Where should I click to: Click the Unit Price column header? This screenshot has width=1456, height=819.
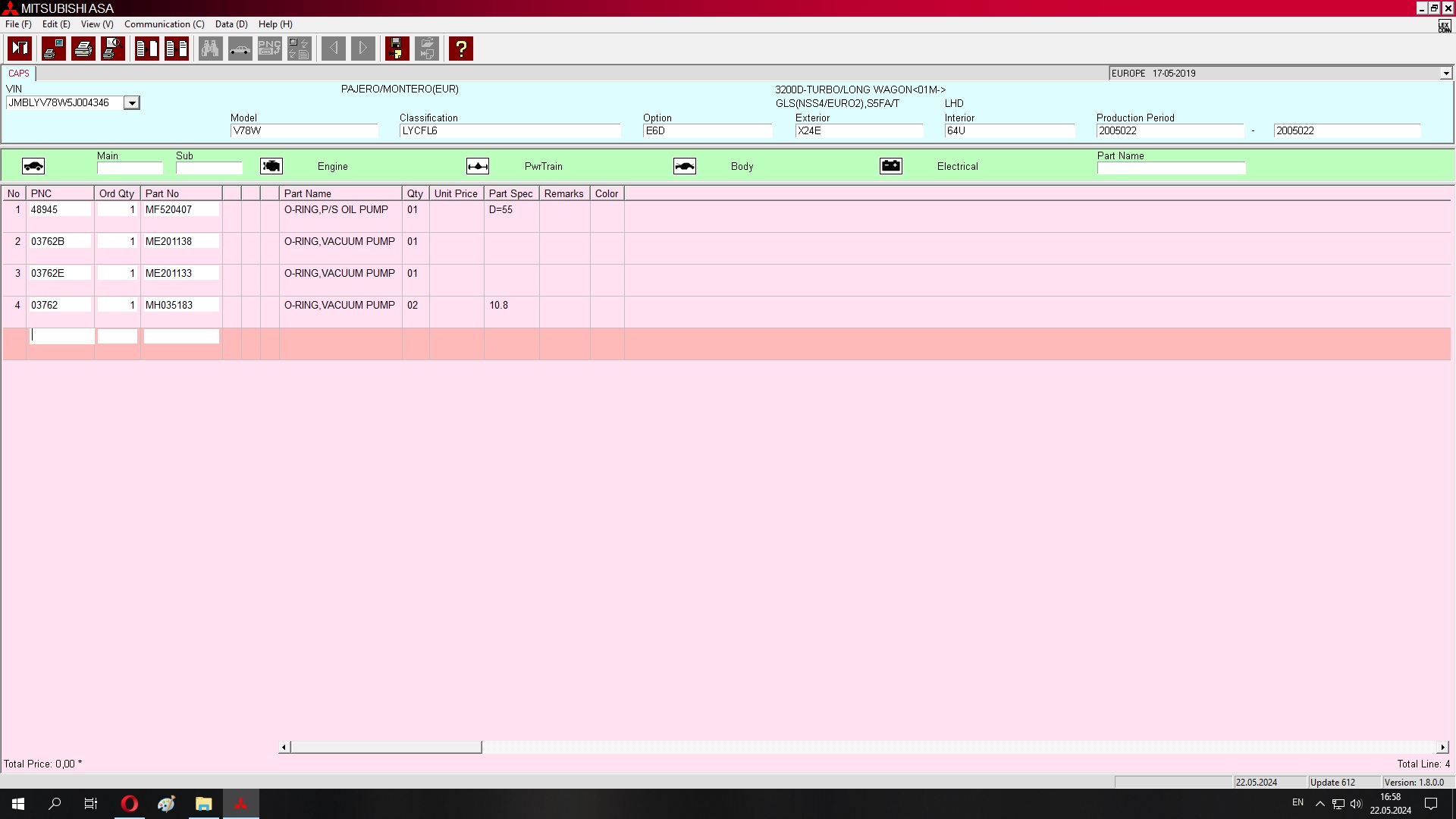[x=457, y=193]
